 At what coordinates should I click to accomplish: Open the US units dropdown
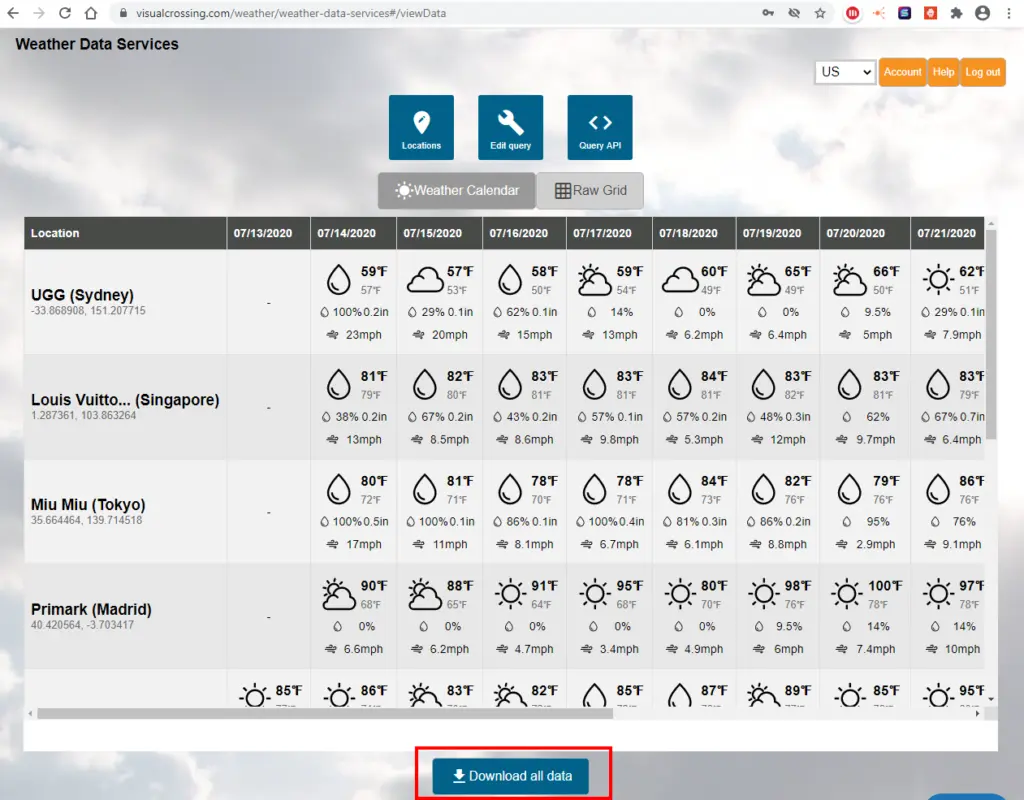[x=844, y=72]
